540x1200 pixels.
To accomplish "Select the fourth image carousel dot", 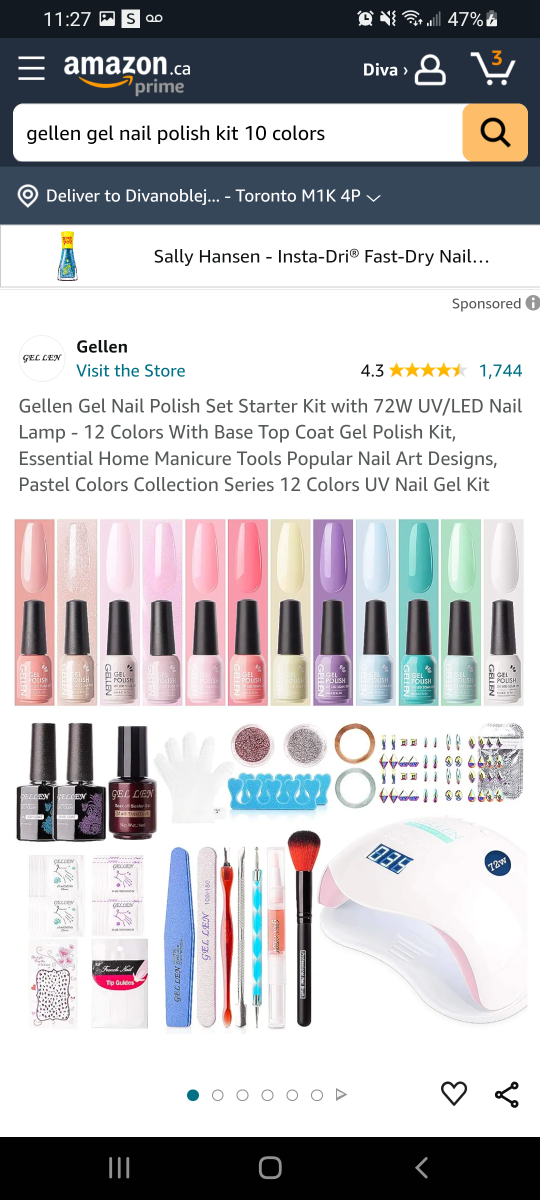I will pos(267,1095).
